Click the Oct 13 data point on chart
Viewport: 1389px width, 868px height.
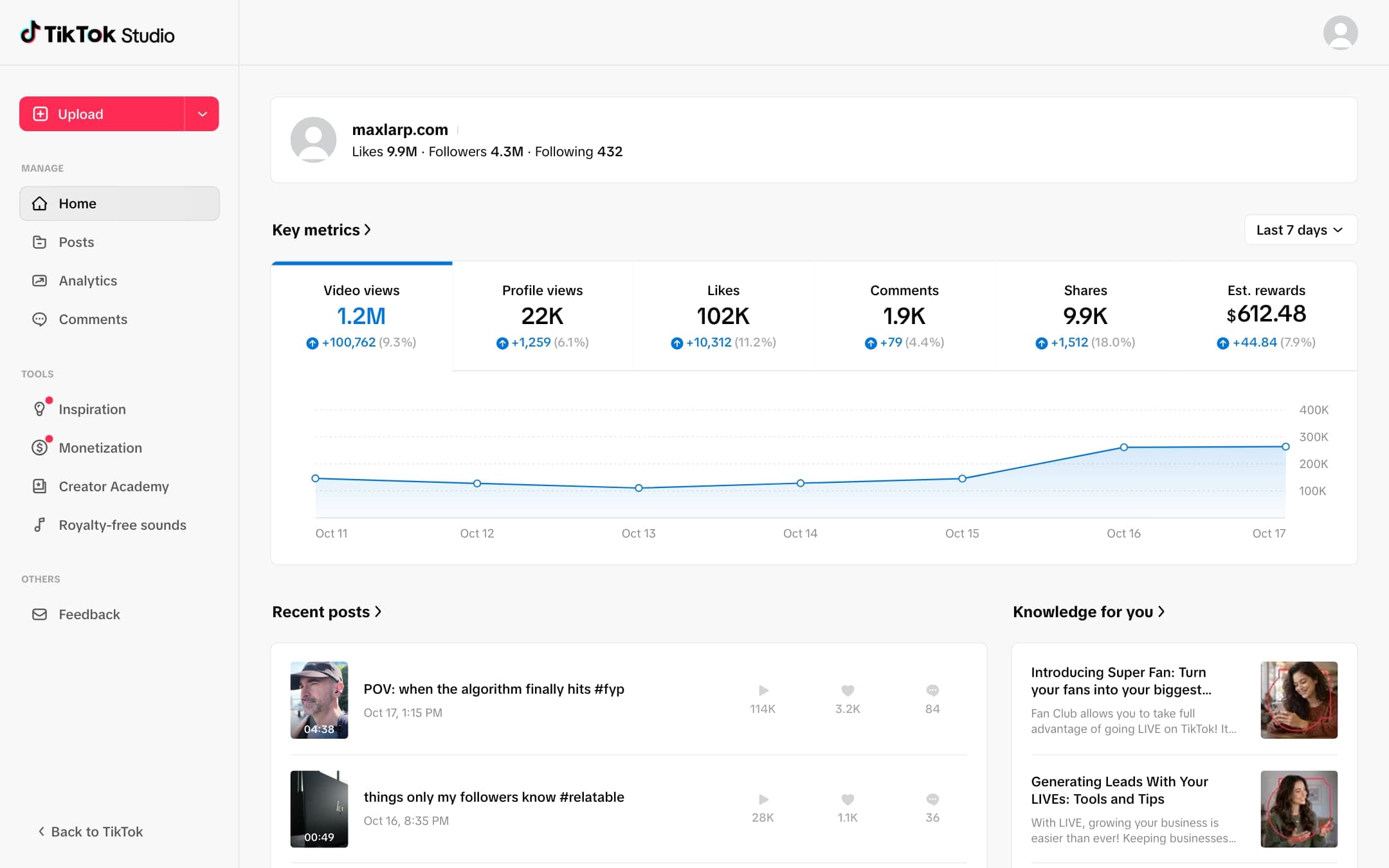pyautogui.click(x=639, y=488)
